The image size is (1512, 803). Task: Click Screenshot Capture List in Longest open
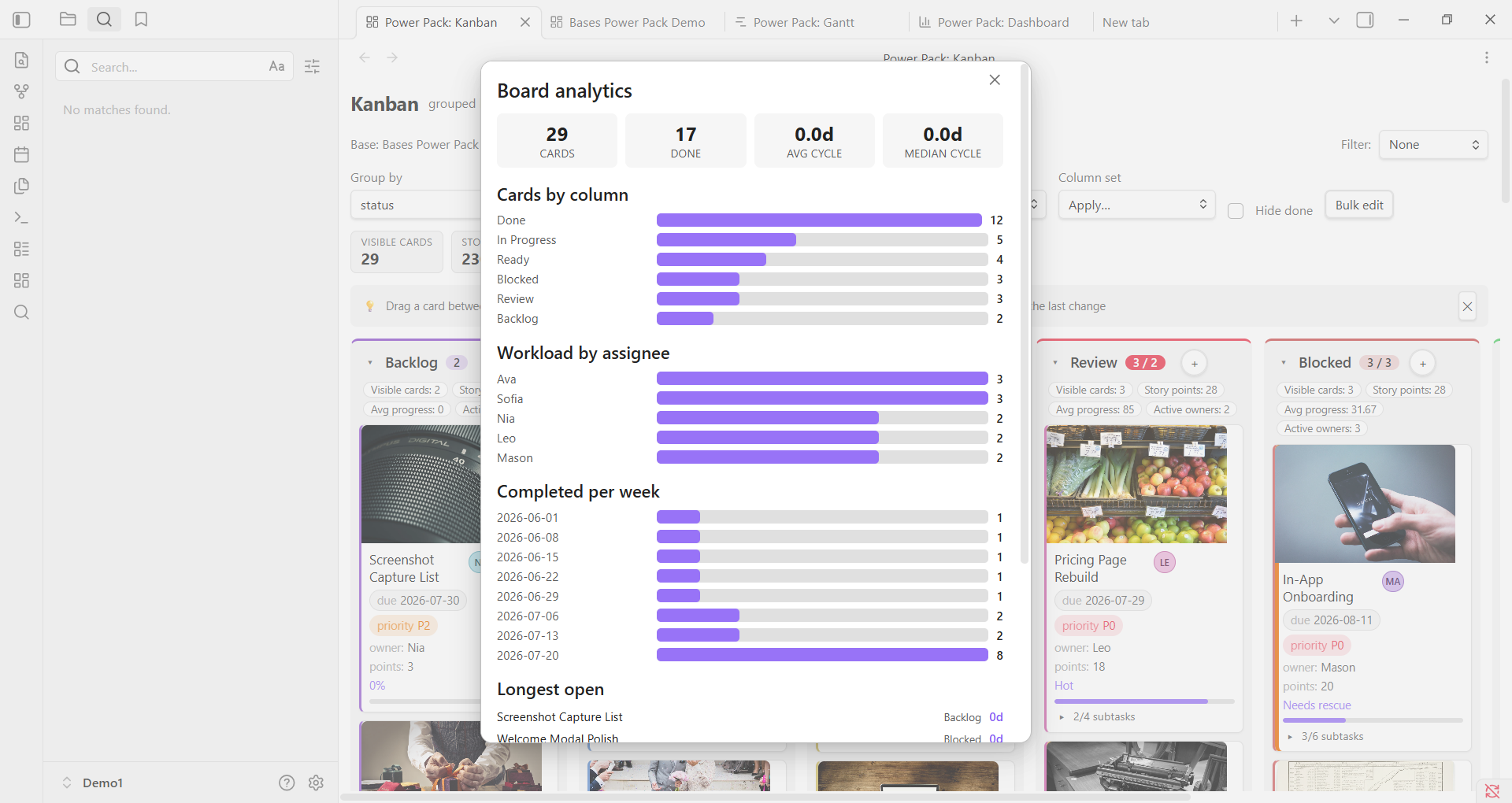[559, 717]
